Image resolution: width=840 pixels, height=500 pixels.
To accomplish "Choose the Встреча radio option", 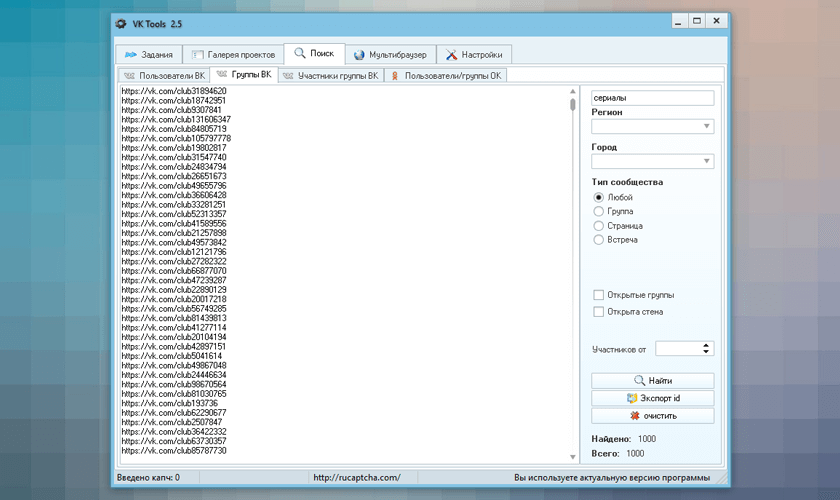I will 599,240.
